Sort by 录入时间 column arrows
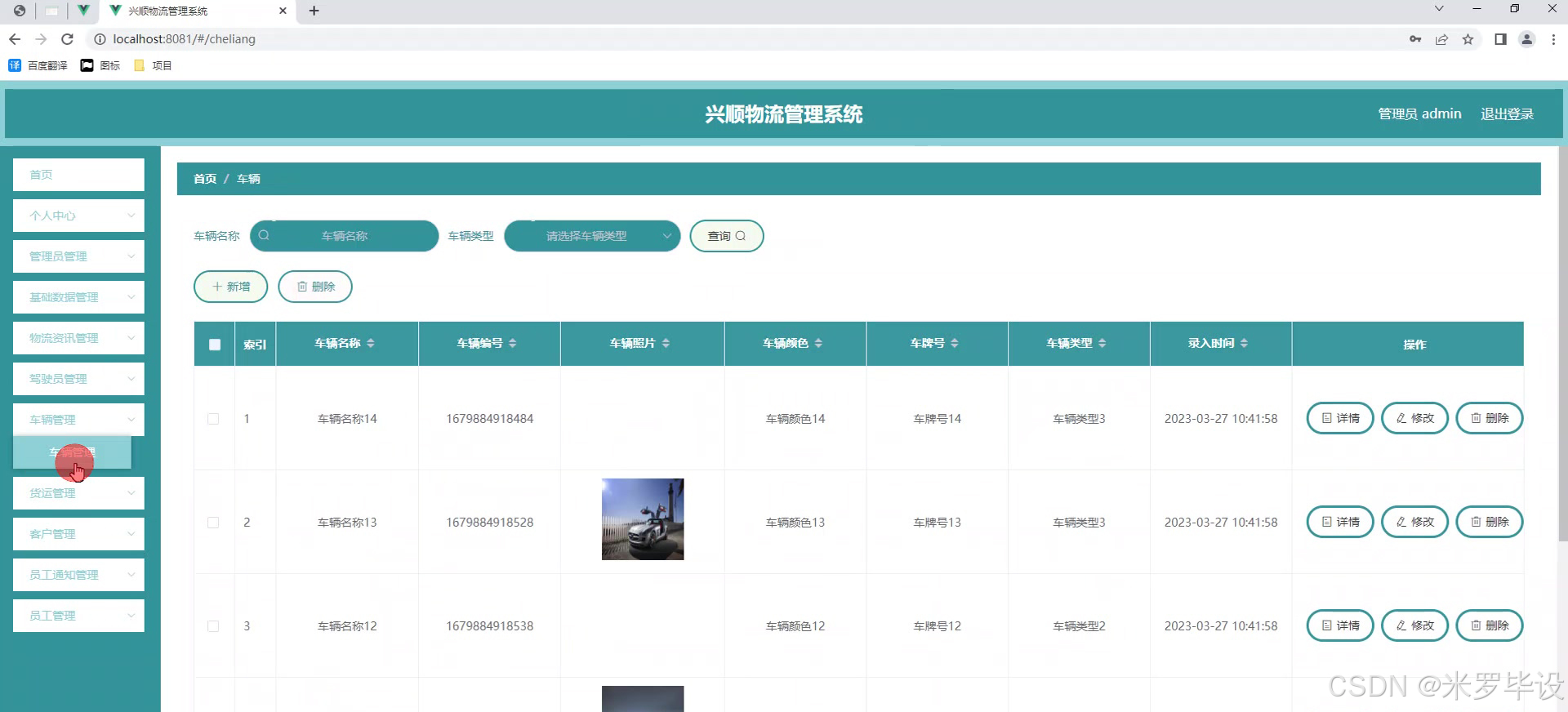 tap(1244, 343)
